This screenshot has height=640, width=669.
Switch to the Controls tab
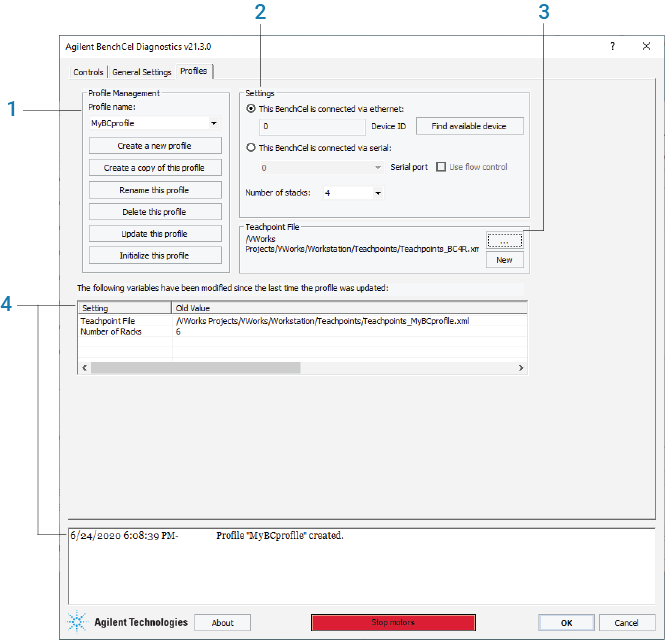(x=88, y=72)
